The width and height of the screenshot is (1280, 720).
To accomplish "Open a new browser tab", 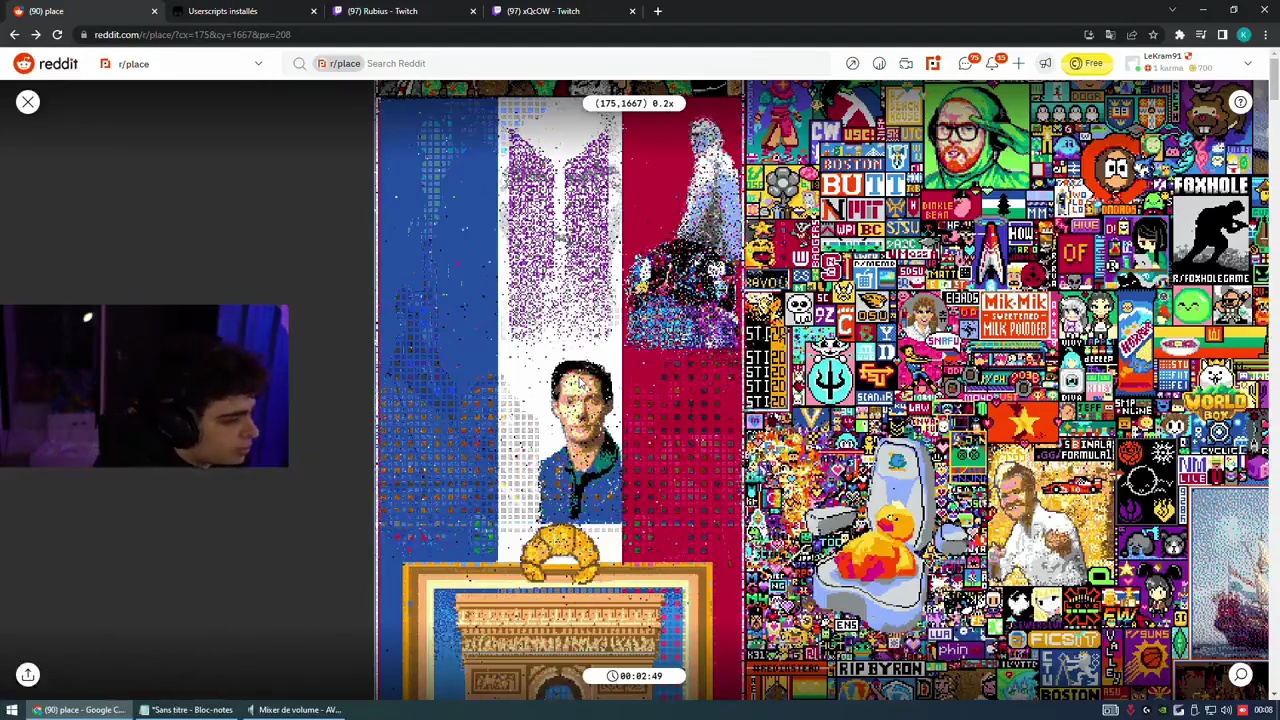I will 657,11.
